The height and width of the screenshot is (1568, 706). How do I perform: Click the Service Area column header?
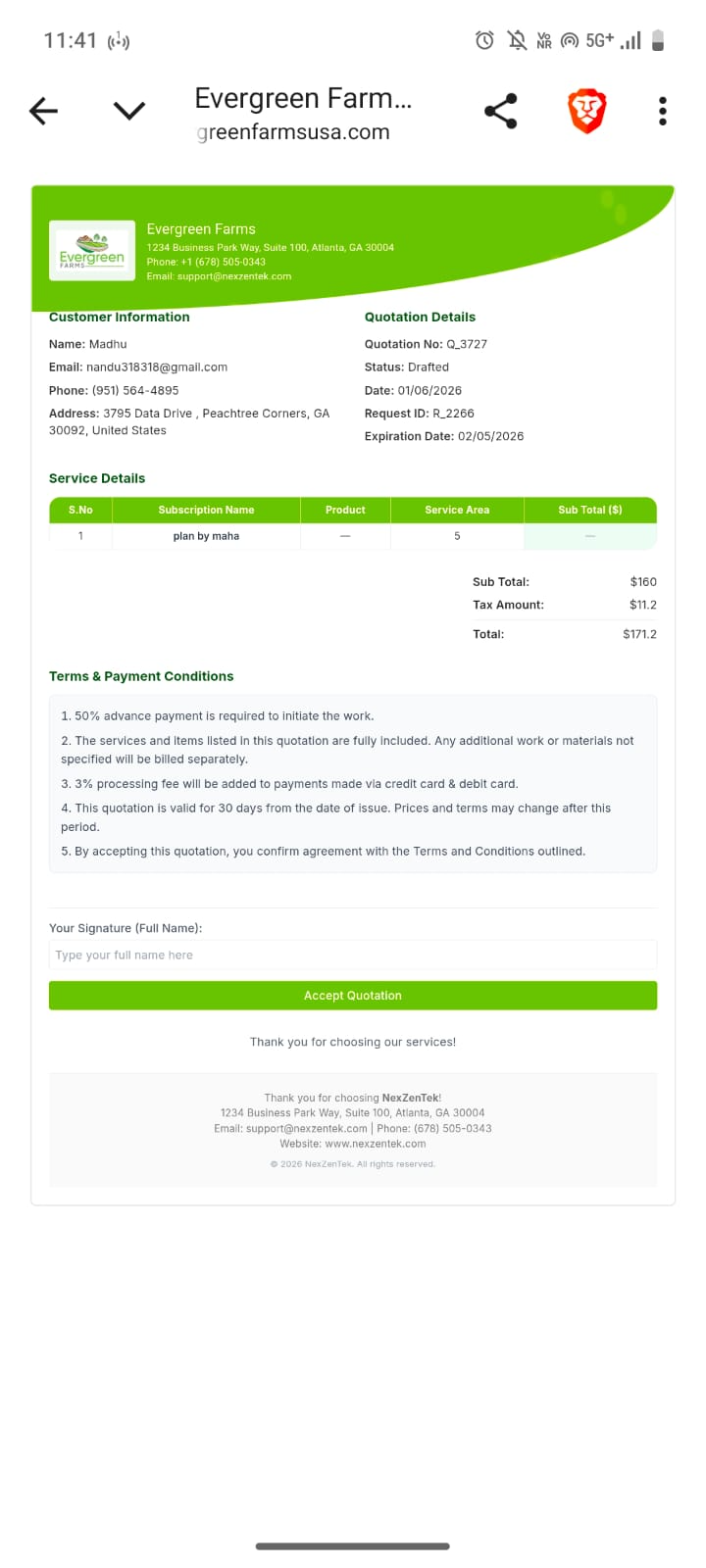click(457, 510)
